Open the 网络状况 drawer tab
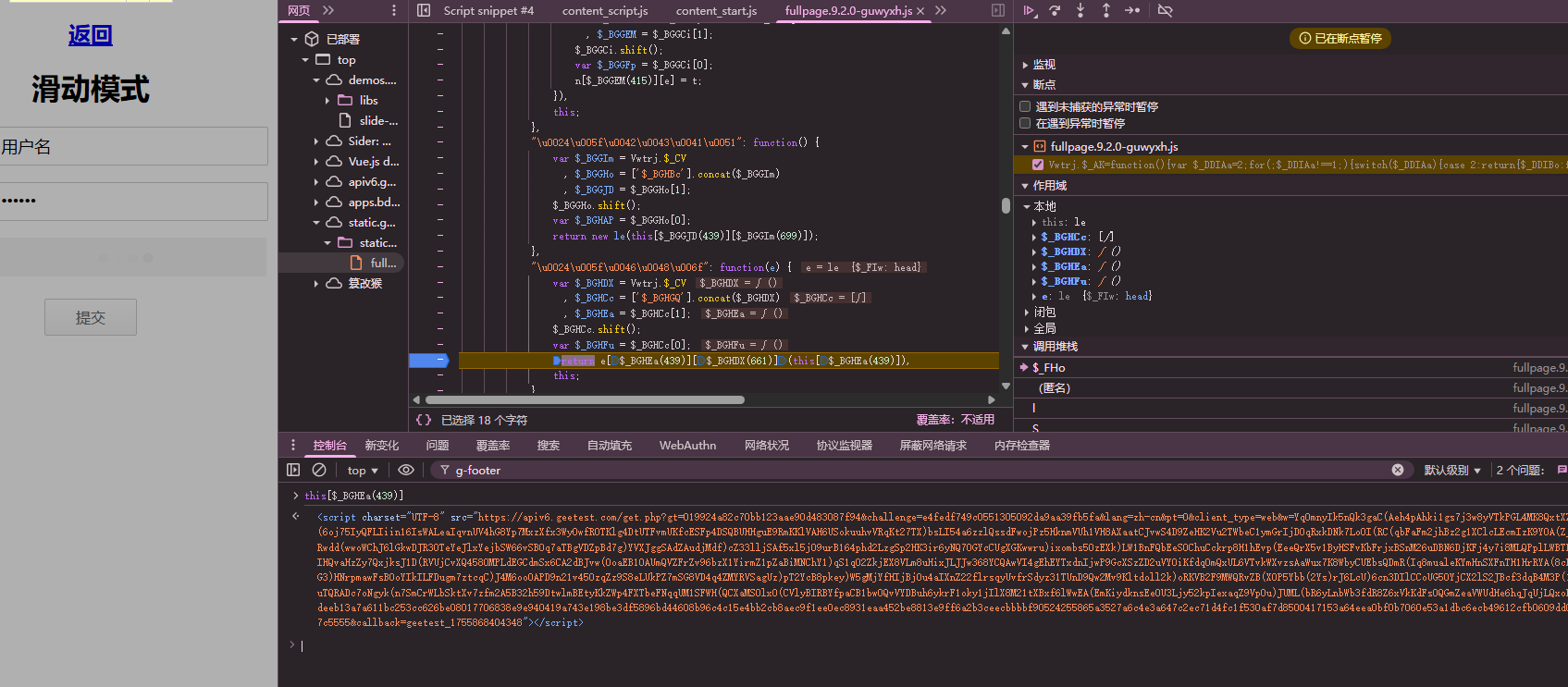The height and width of the screenshot is (687, 1568). 767,445
